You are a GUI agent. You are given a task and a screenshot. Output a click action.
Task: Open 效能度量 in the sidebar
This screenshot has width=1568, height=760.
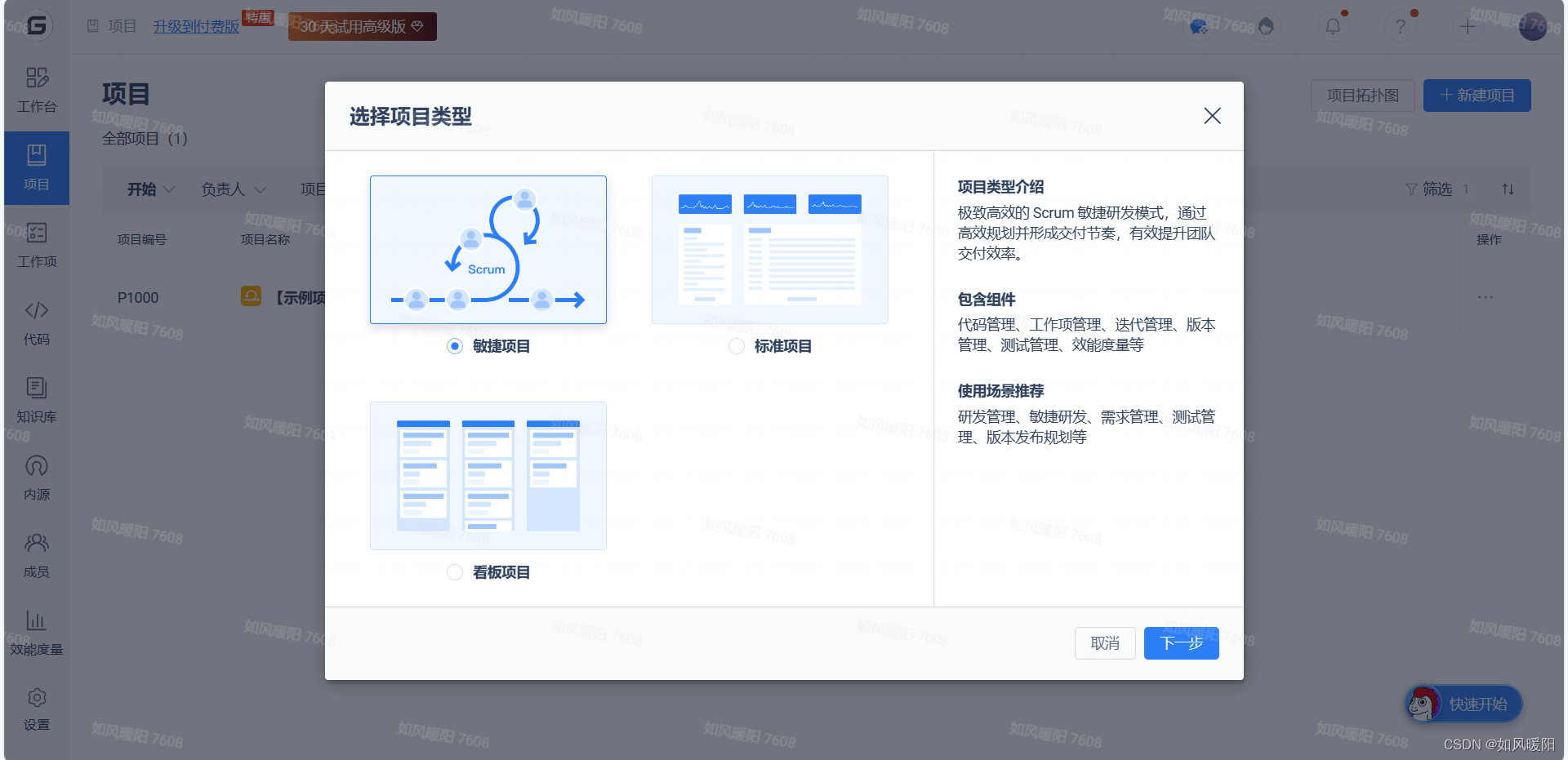(37, 633)
